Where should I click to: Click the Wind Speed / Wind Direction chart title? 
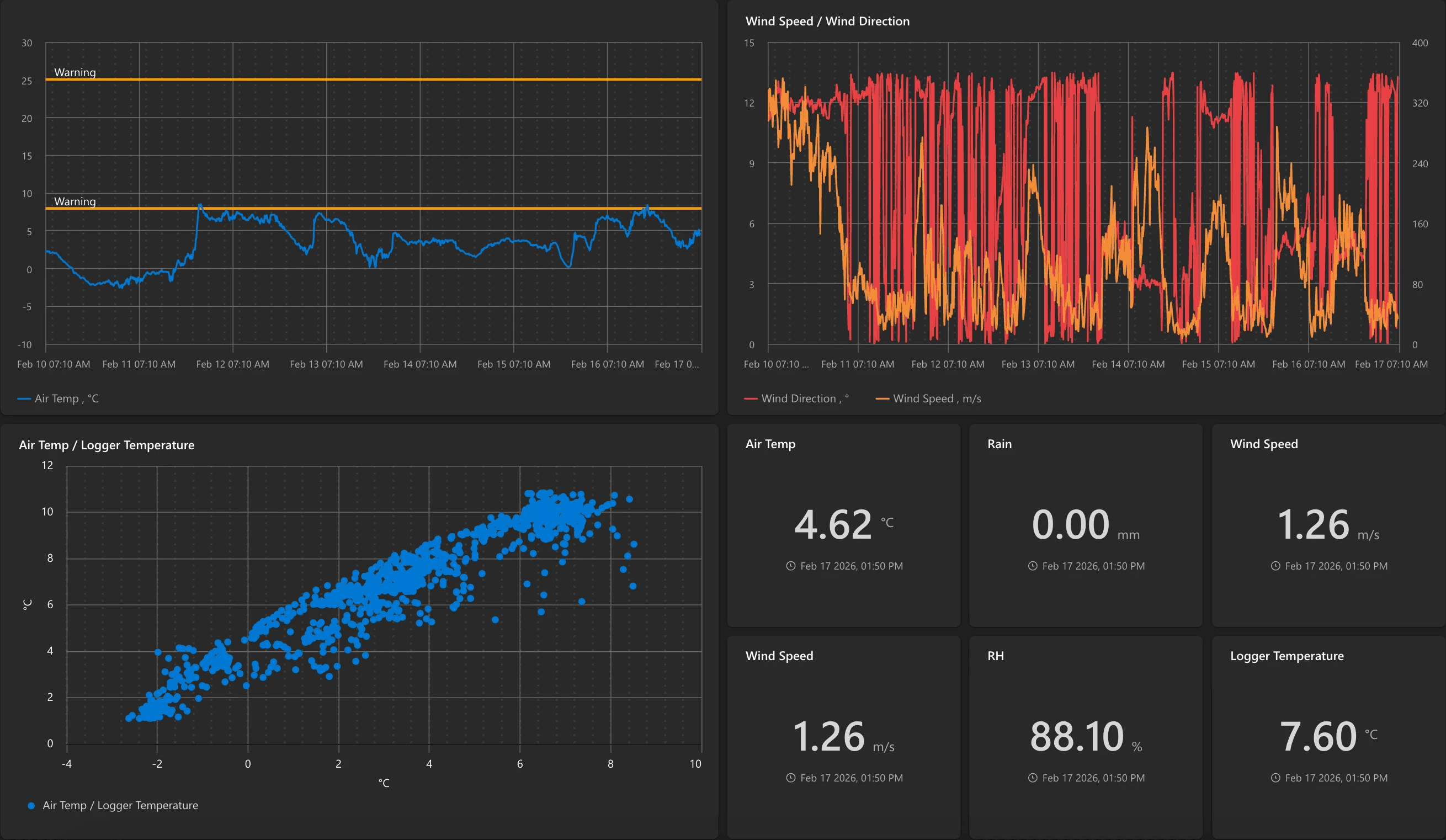coord(827,21)
